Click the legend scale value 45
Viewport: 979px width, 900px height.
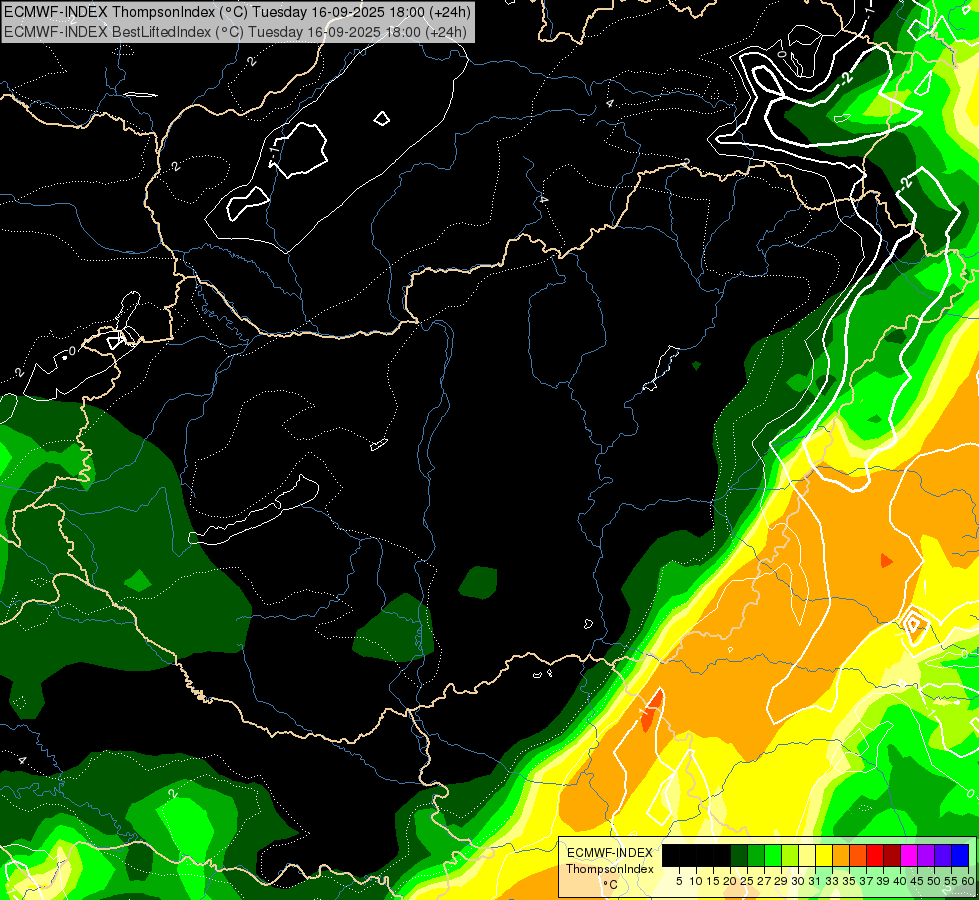917,881
